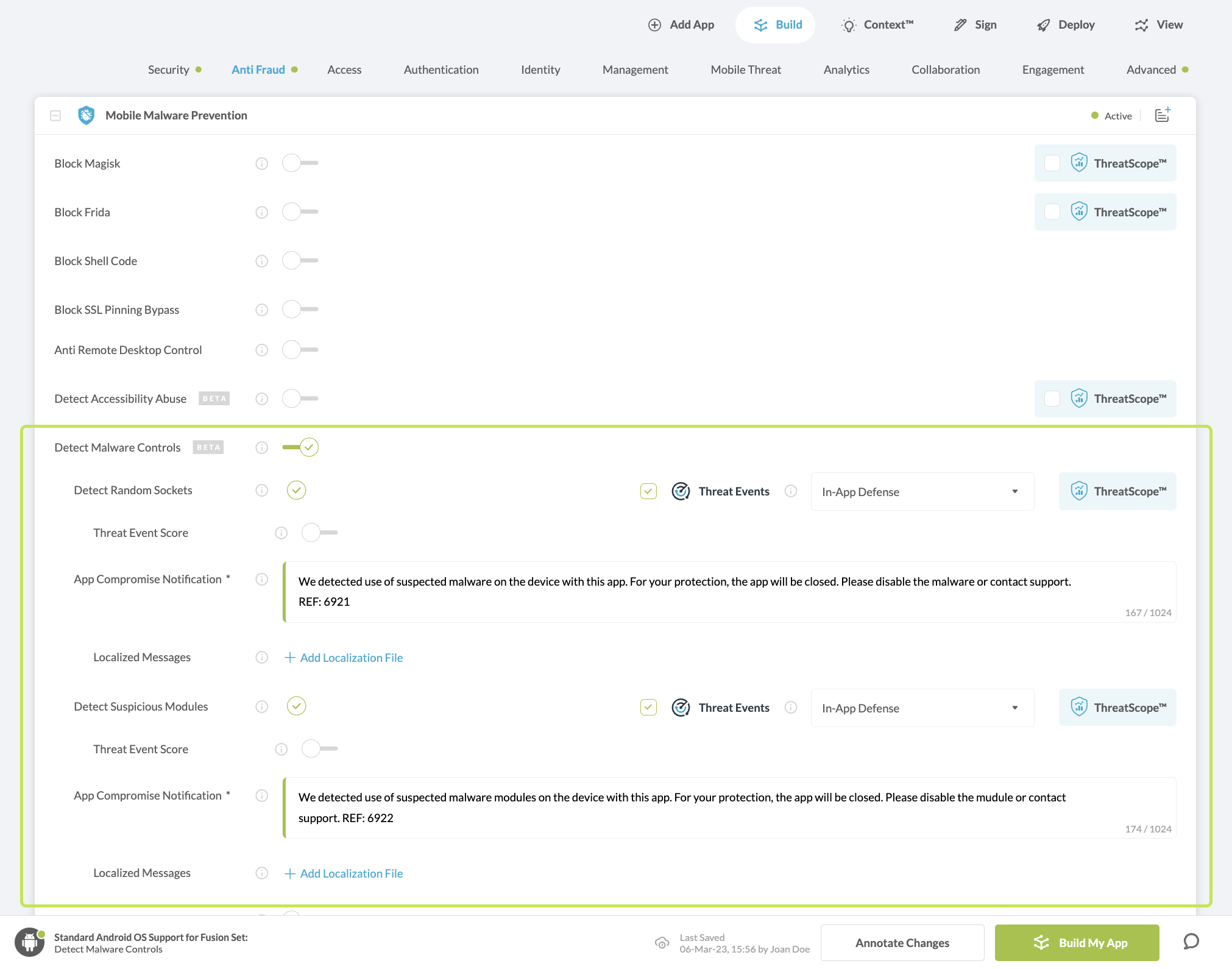Screen dimensions: 1232x969
Task: Collapse the Mobile Malware Prevention section
Action: coord(55,115)
